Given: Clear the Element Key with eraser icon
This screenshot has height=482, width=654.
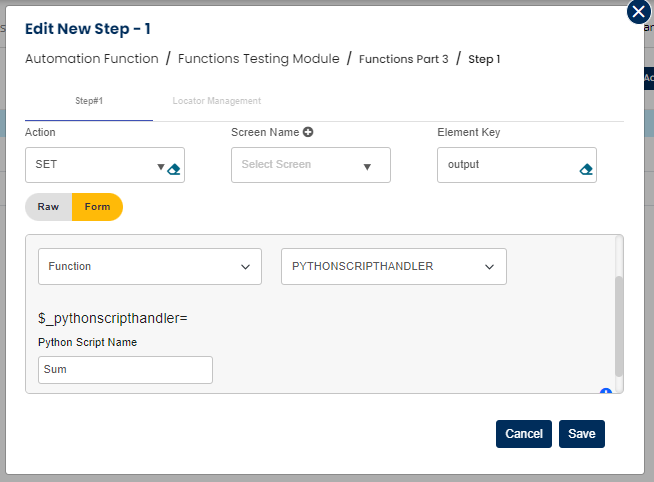Looking at the screenshot, I should (x=586, y=169).
